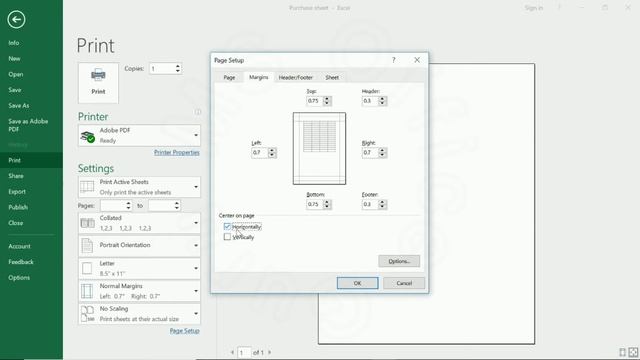640x360 pixels.
Task: Click the Right margin value field
Action: tap(370, 153)
